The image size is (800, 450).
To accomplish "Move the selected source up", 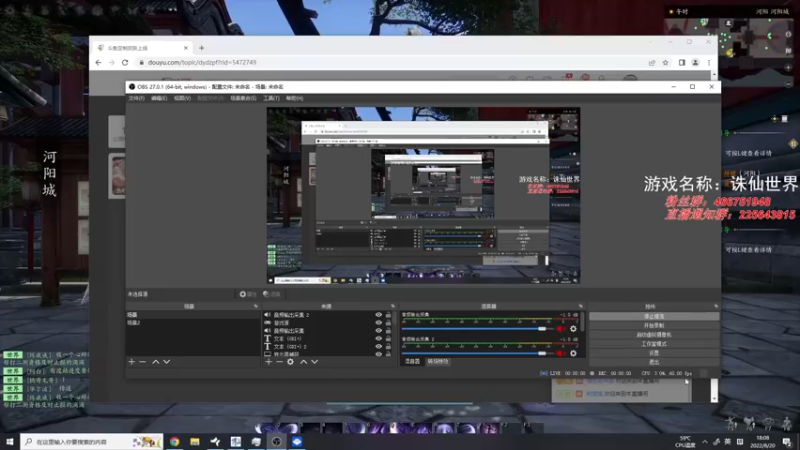I will point(304,362).
